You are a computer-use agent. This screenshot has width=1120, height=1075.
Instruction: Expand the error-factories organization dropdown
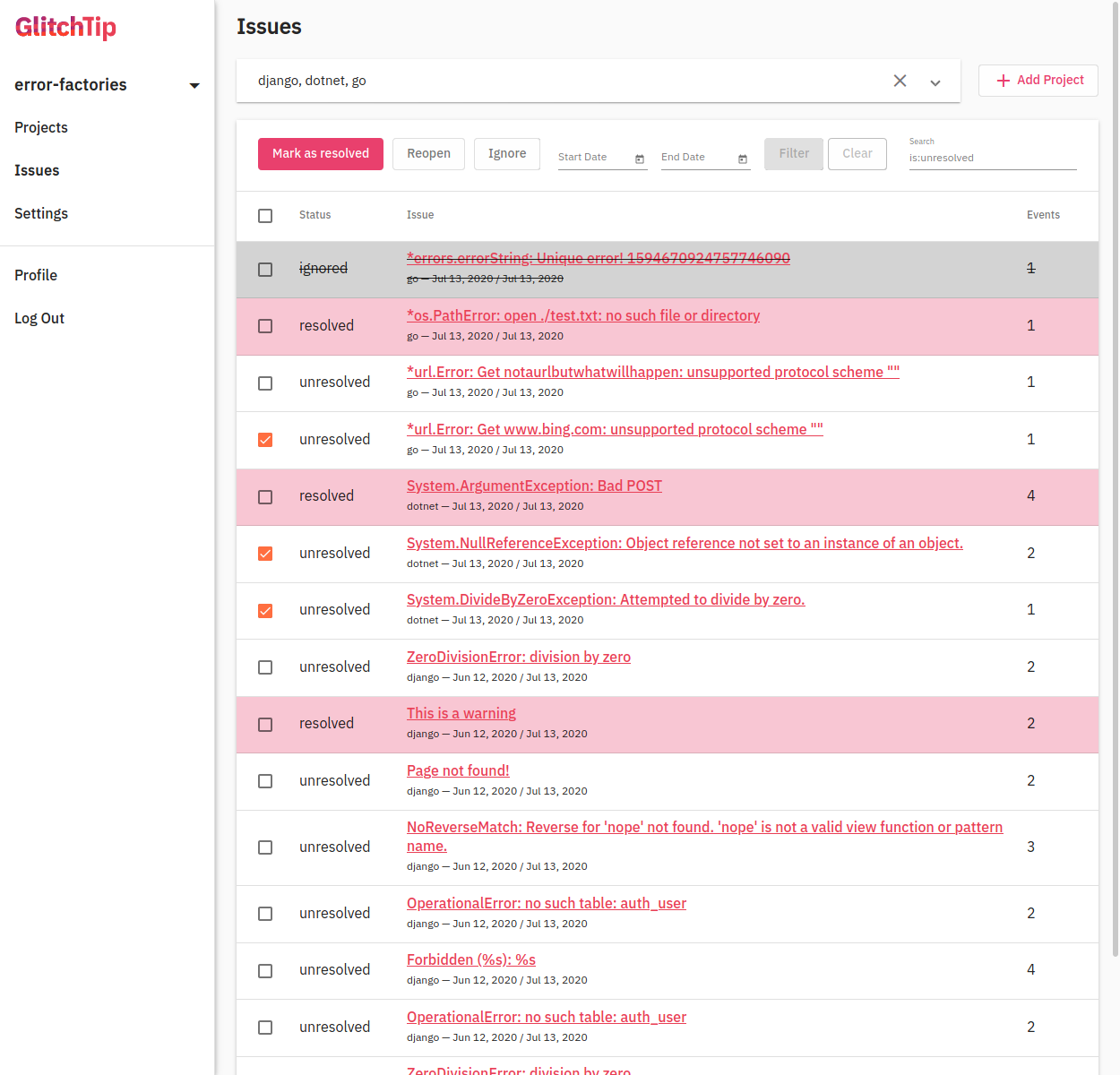coord(194,86)
